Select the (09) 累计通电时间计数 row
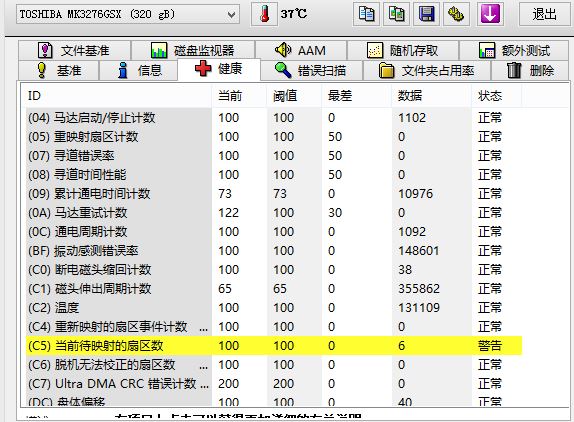Viewport: 574px width, 422px height. coord(274,194)
